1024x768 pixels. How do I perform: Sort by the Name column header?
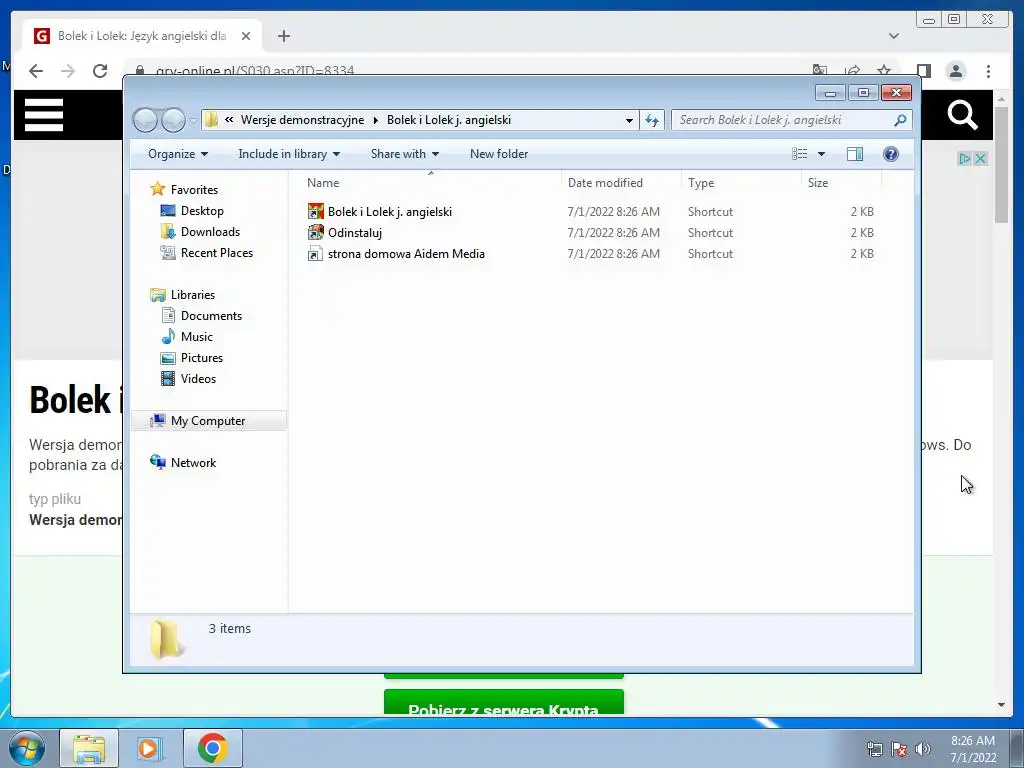point(431,183)
